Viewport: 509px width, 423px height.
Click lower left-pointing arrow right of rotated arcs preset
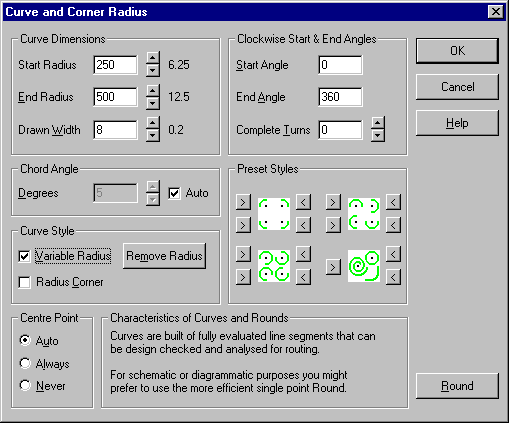coord(393,225)
